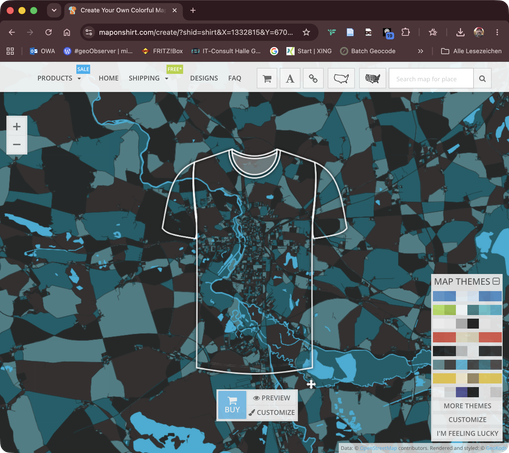Zoom out the map with minus button
Screen dimensions: 509x453
point(17,145)
